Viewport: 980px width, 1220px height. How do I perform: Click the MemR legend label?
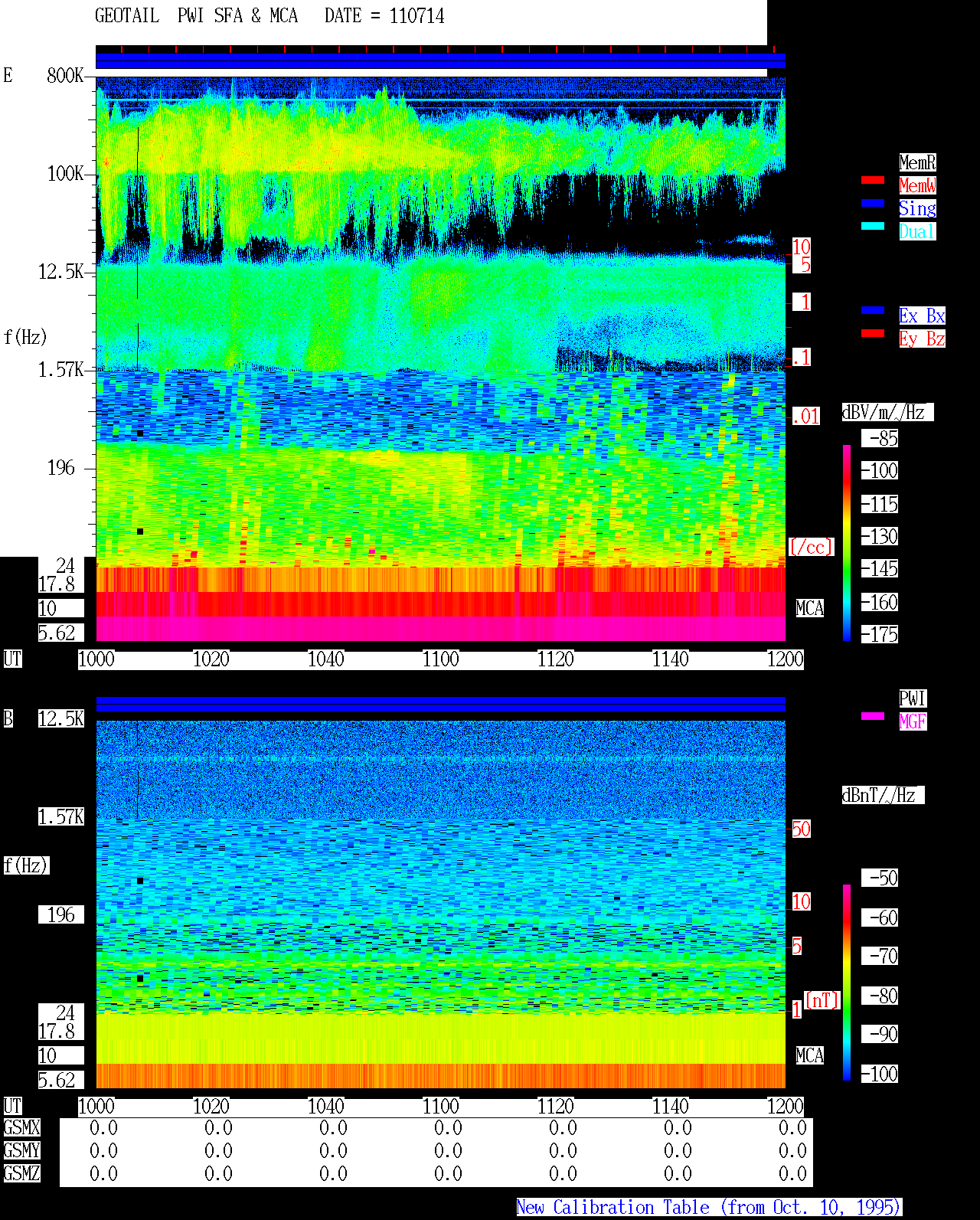click(917, 162)
